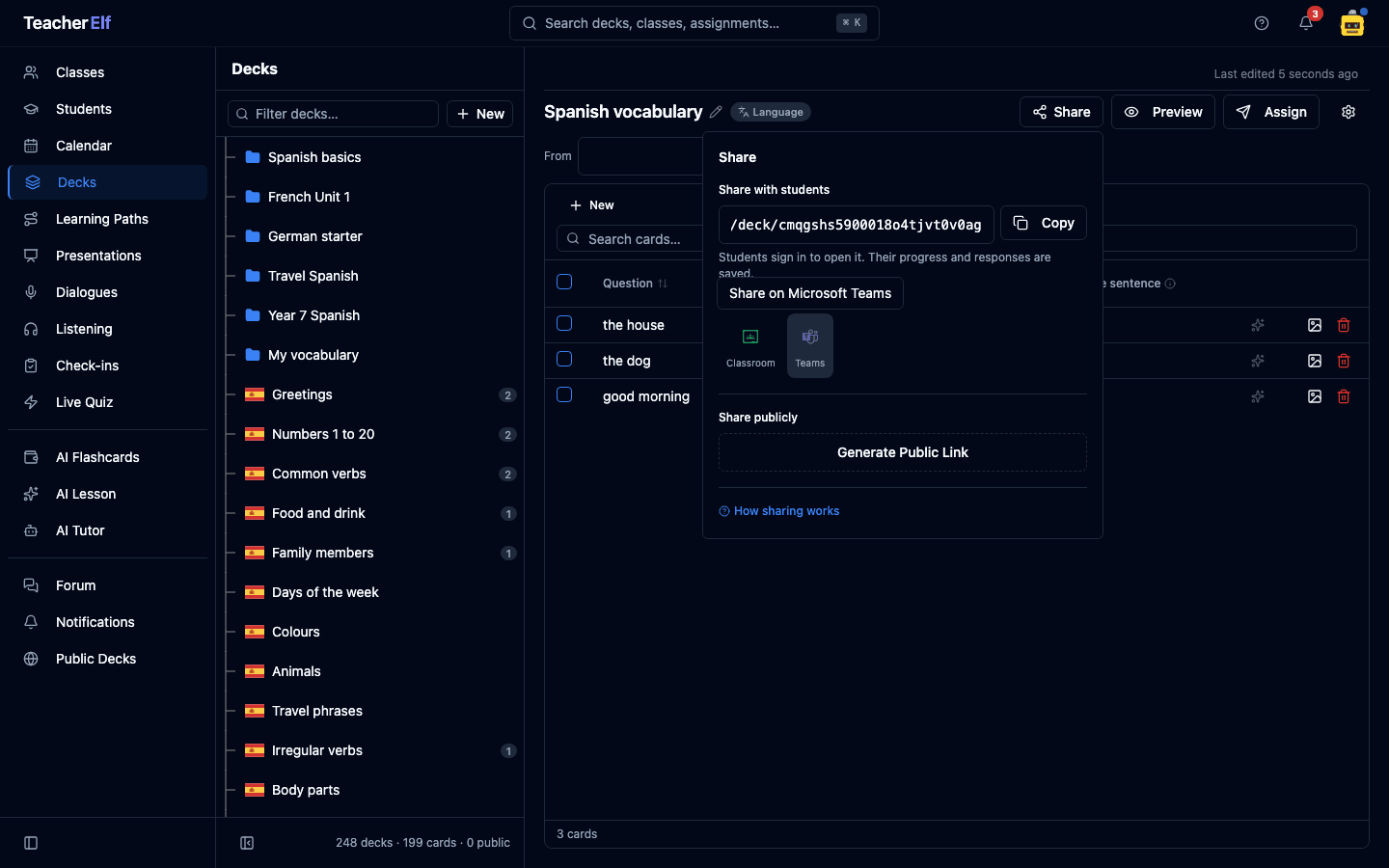
Task: Delete the house card with trash icon
Action: pyautogui.click(x=1344, y=325)
